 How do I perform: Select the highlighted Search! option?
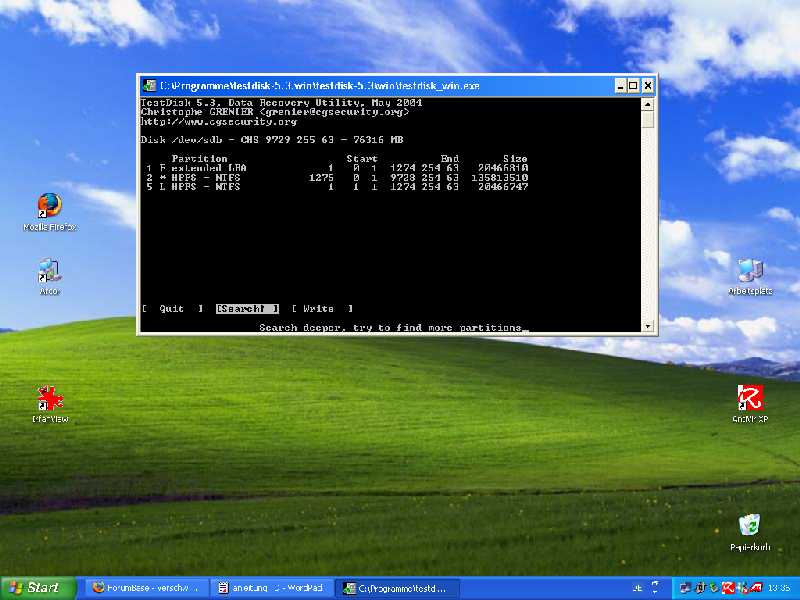247,309
